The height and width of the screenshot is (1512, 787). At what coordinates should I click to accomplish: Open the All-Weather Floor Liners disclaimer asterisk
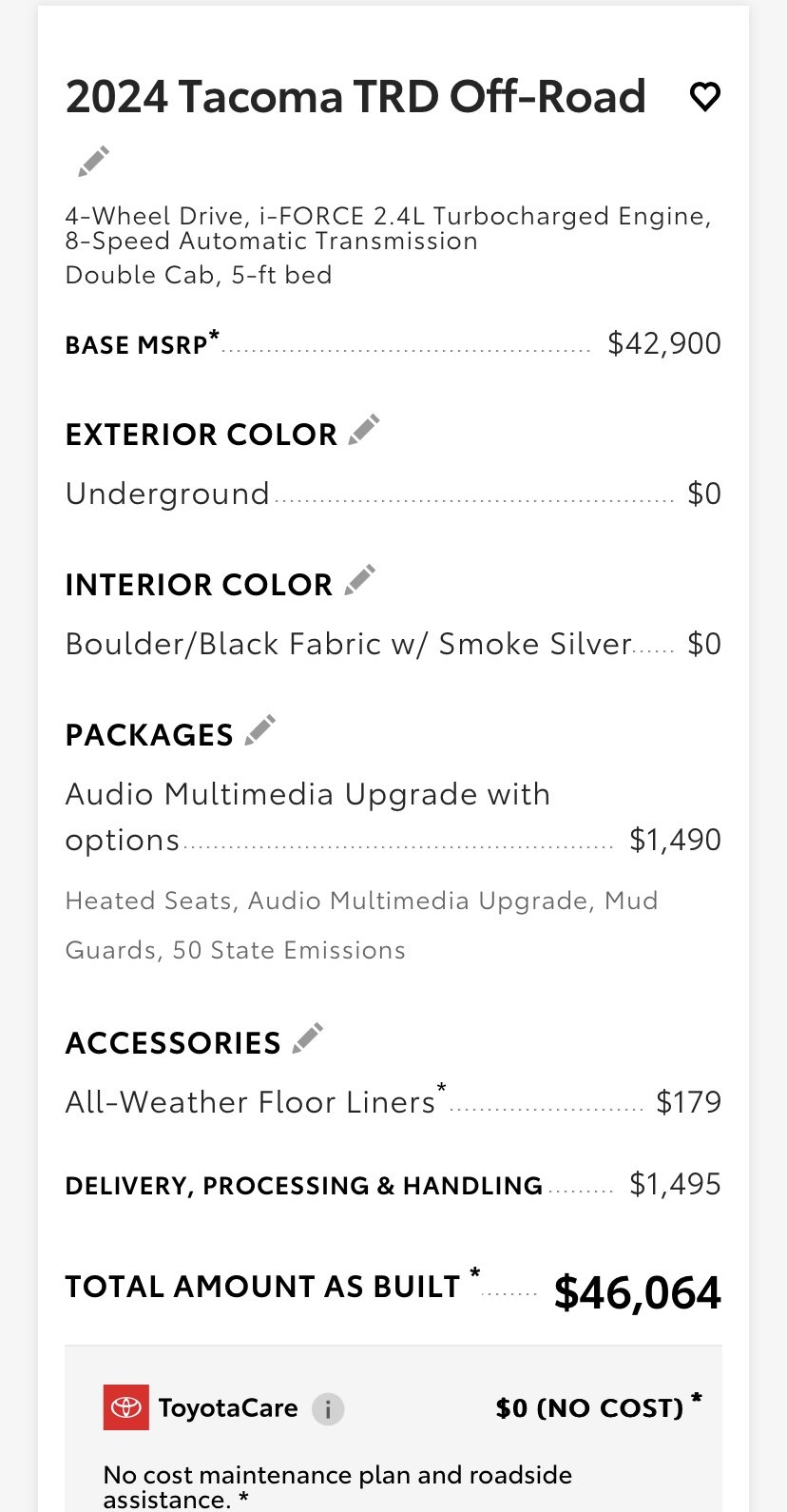point(441,1088)
